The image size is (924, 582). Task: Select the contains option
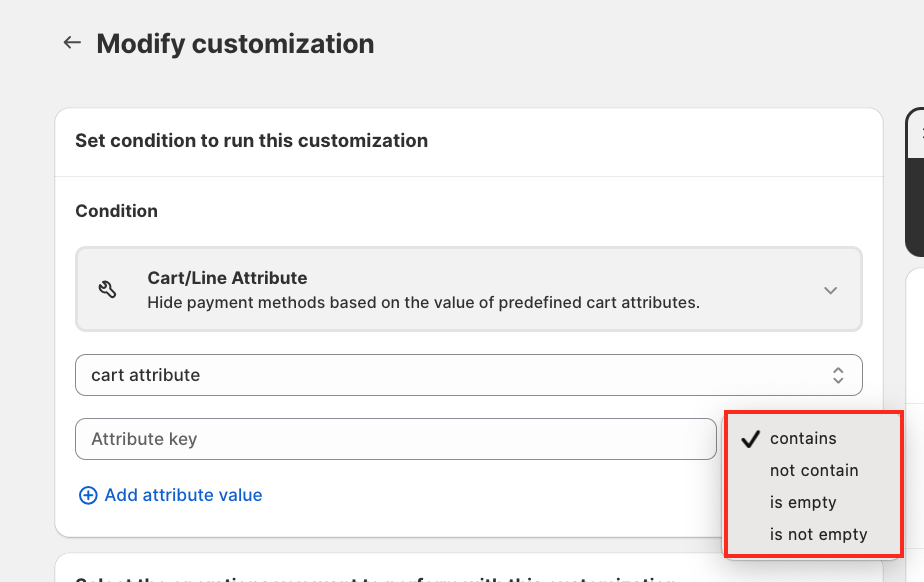(803, 438)
